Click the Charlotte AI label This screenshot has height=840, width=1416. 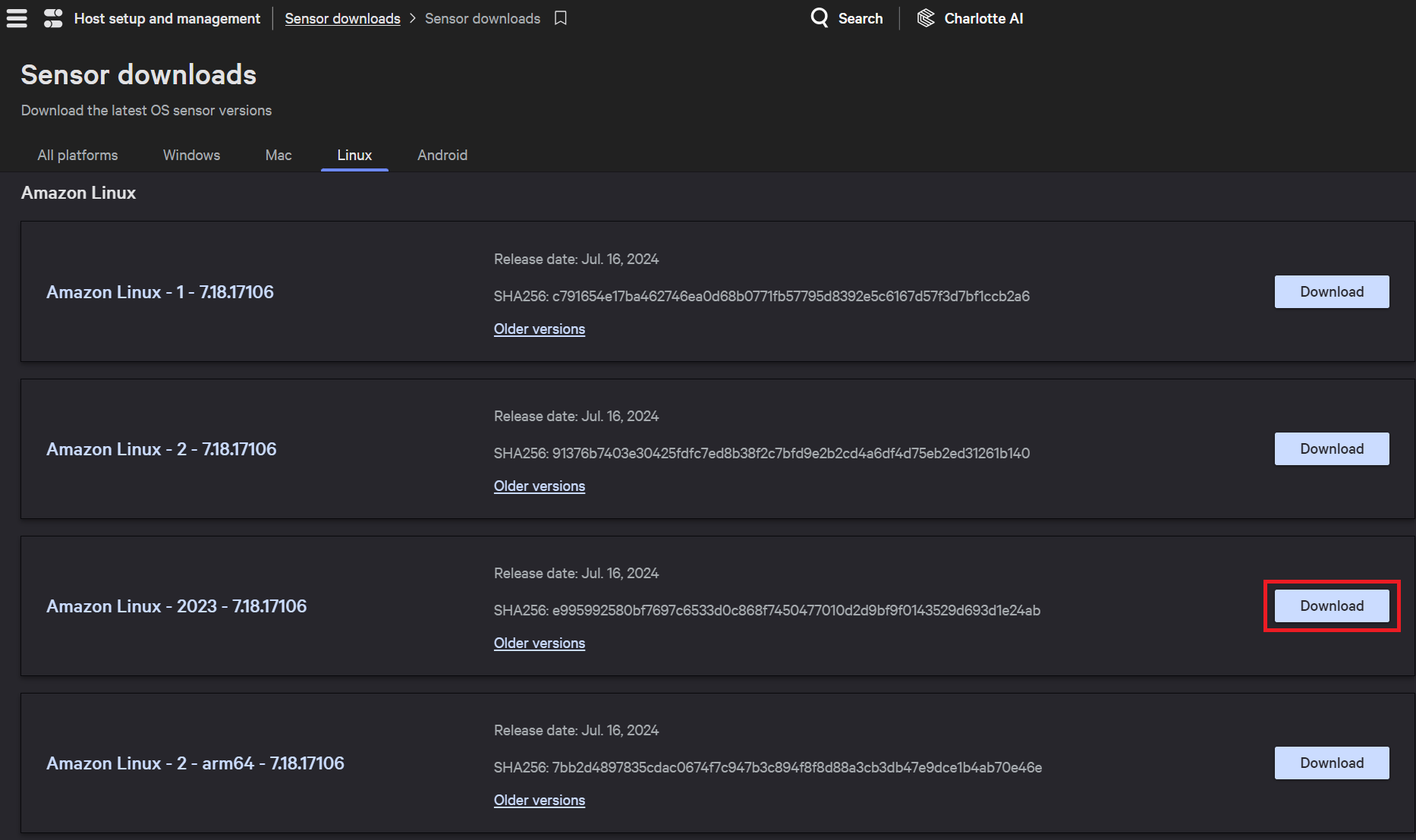click(x=983, y=18)
